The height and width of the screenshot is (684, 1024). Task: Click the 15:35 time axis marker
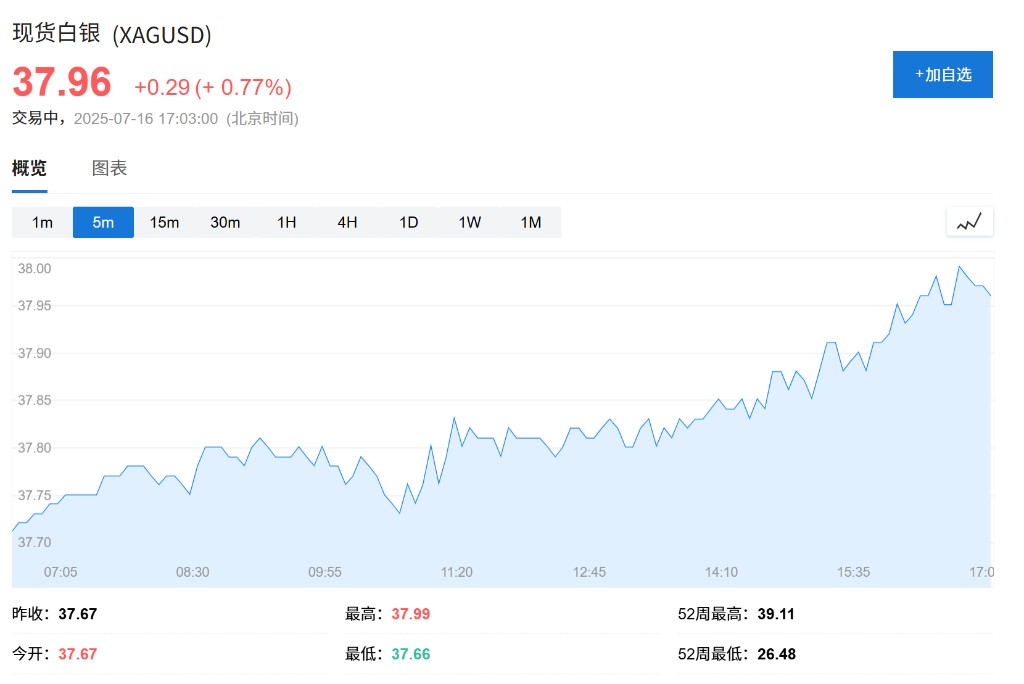[853, 572]
